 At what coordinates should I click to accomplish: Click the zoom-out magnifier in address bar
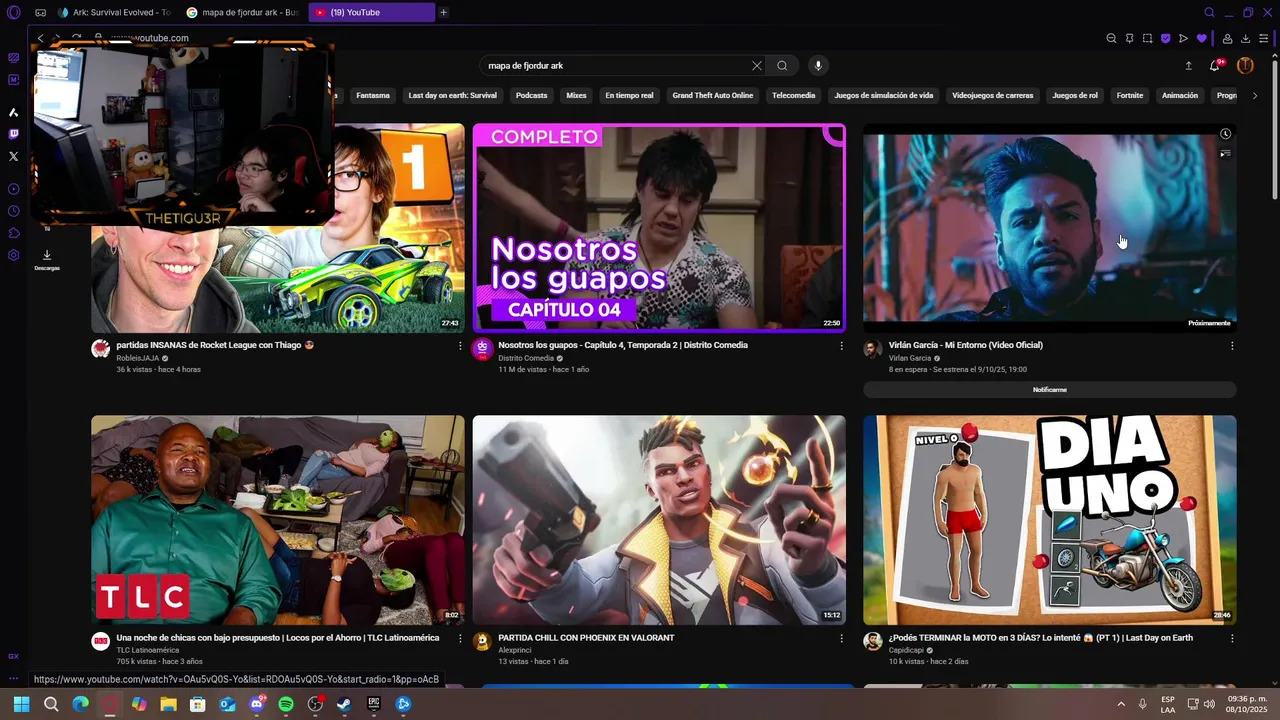click(x=1111, y=38)
